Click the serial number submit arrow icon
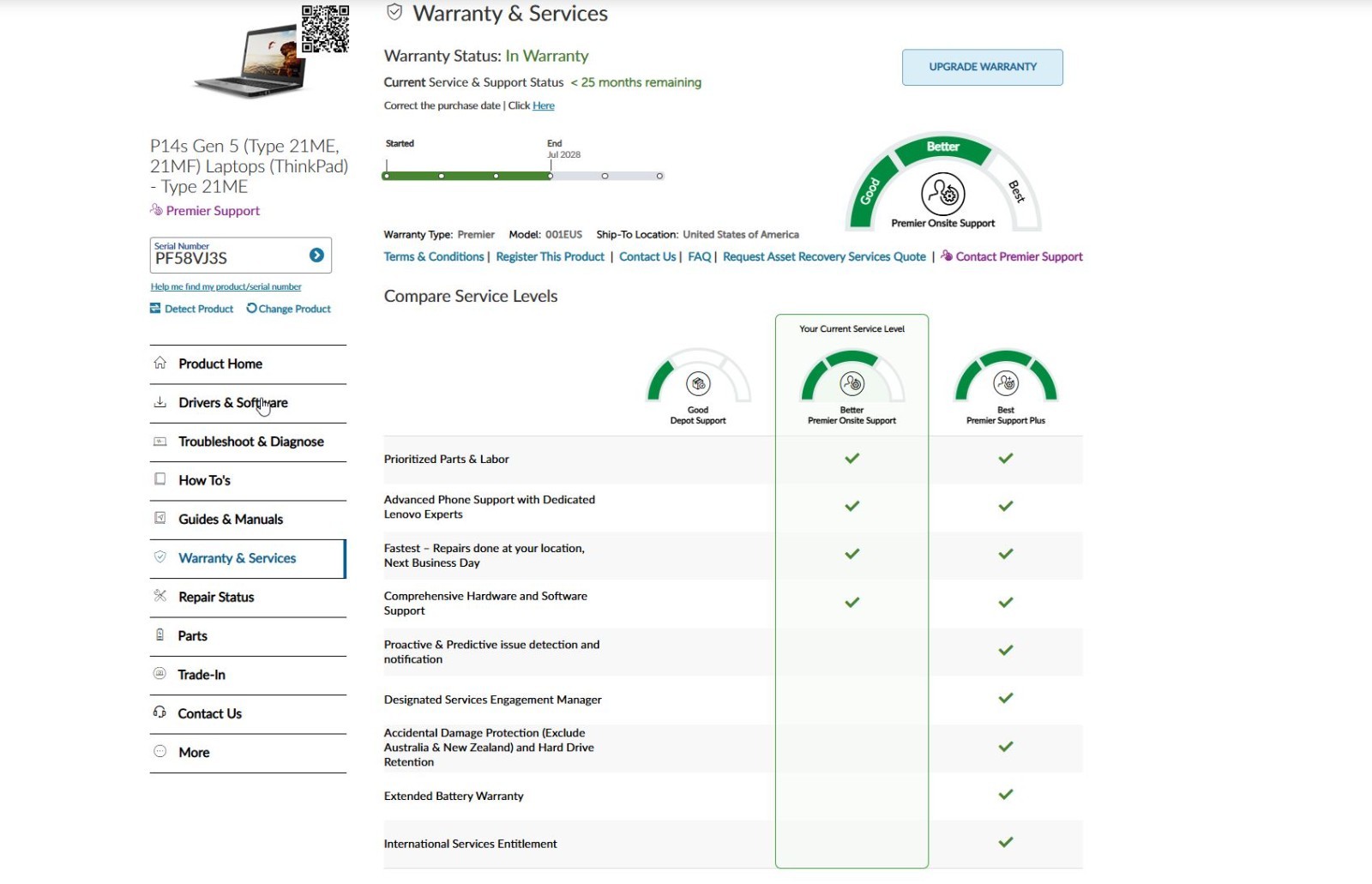Screen dimensions: 1372x884 [x=316, y=255]
